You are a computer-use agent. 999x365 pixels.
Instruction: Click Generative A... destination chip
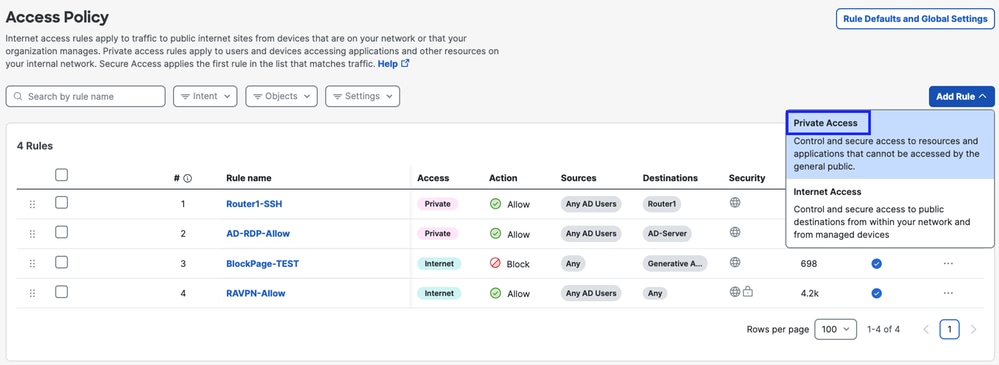[x=675, y=264]
